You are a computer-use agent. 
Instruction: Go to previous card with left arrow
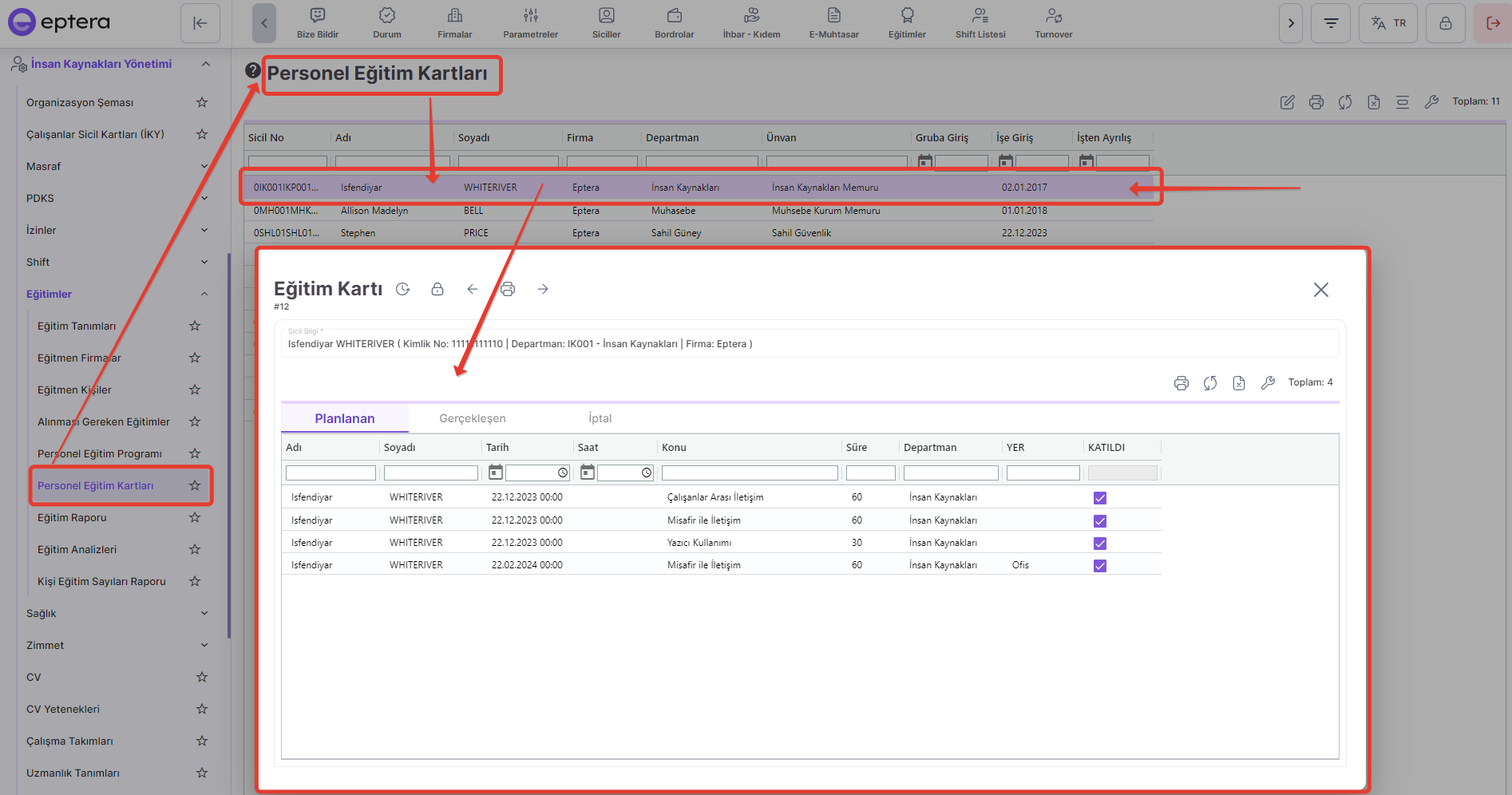(473, 289)
